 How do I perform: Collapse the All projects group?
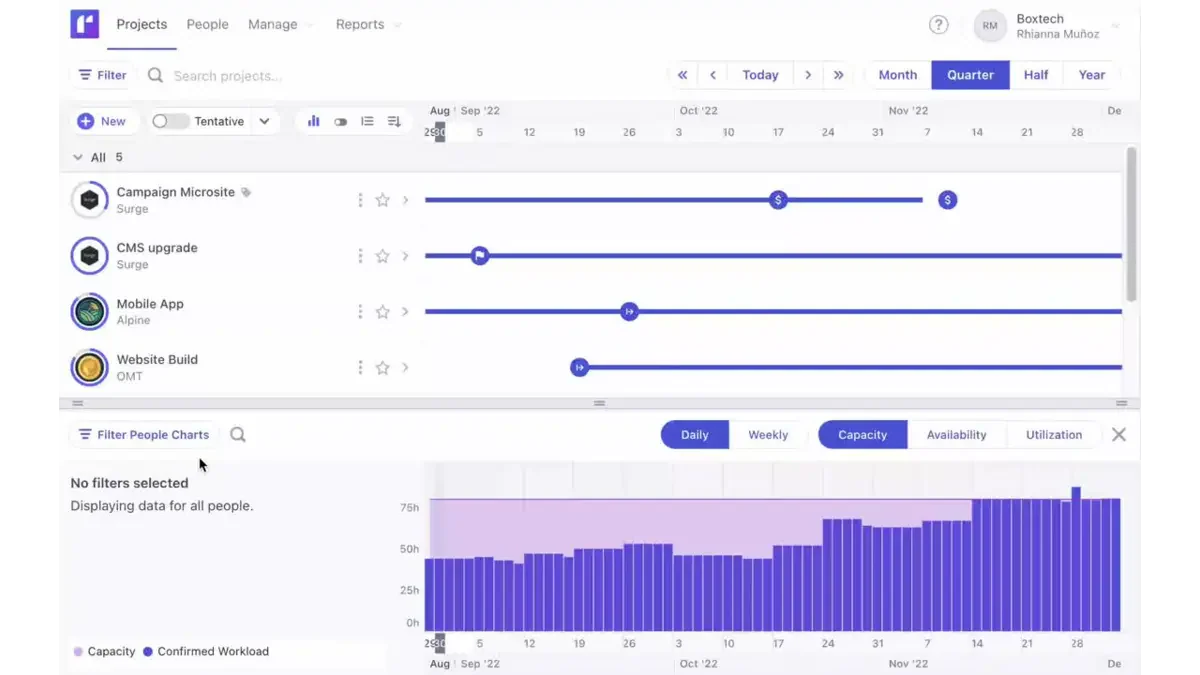(x=78, y=157)
